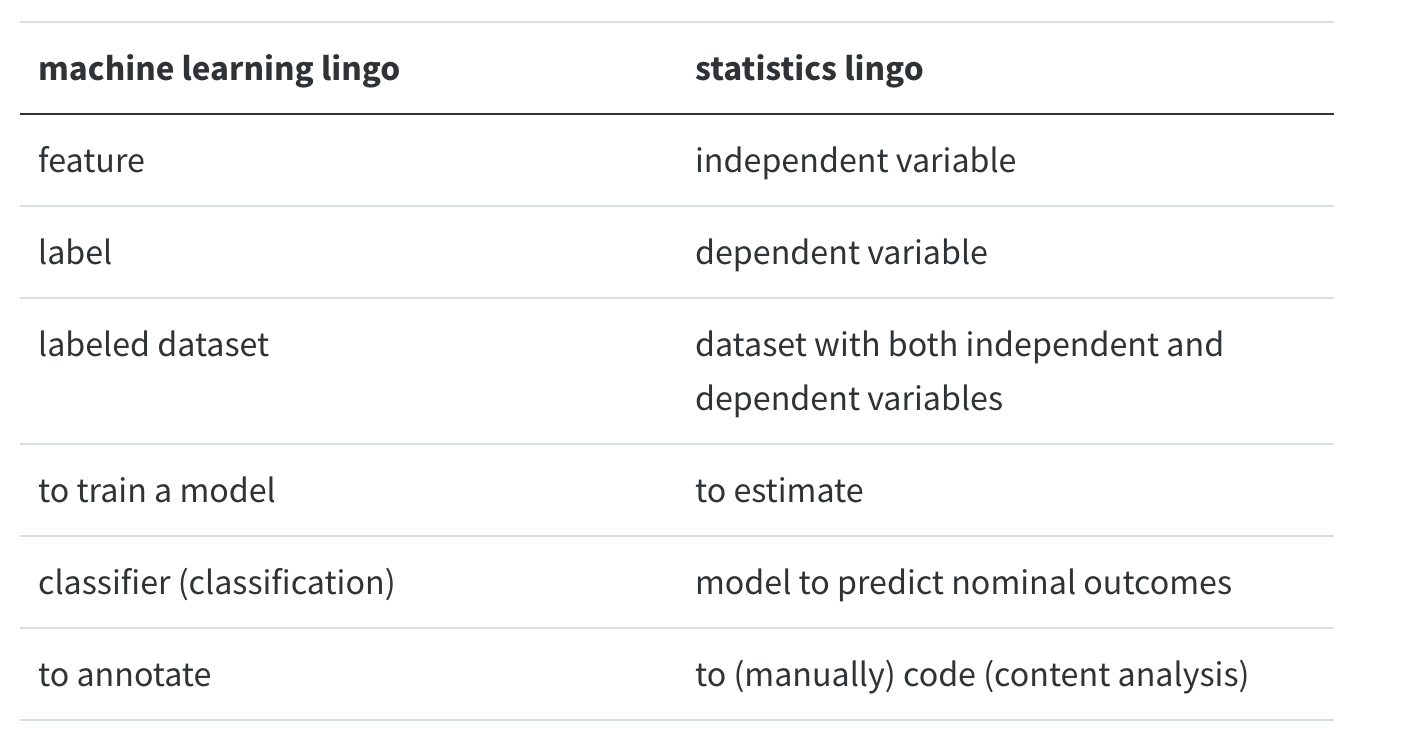The image size is (1404, 754).
Task: Click the "machine learning lingo" column header
Action: click(x=218, y=69)
